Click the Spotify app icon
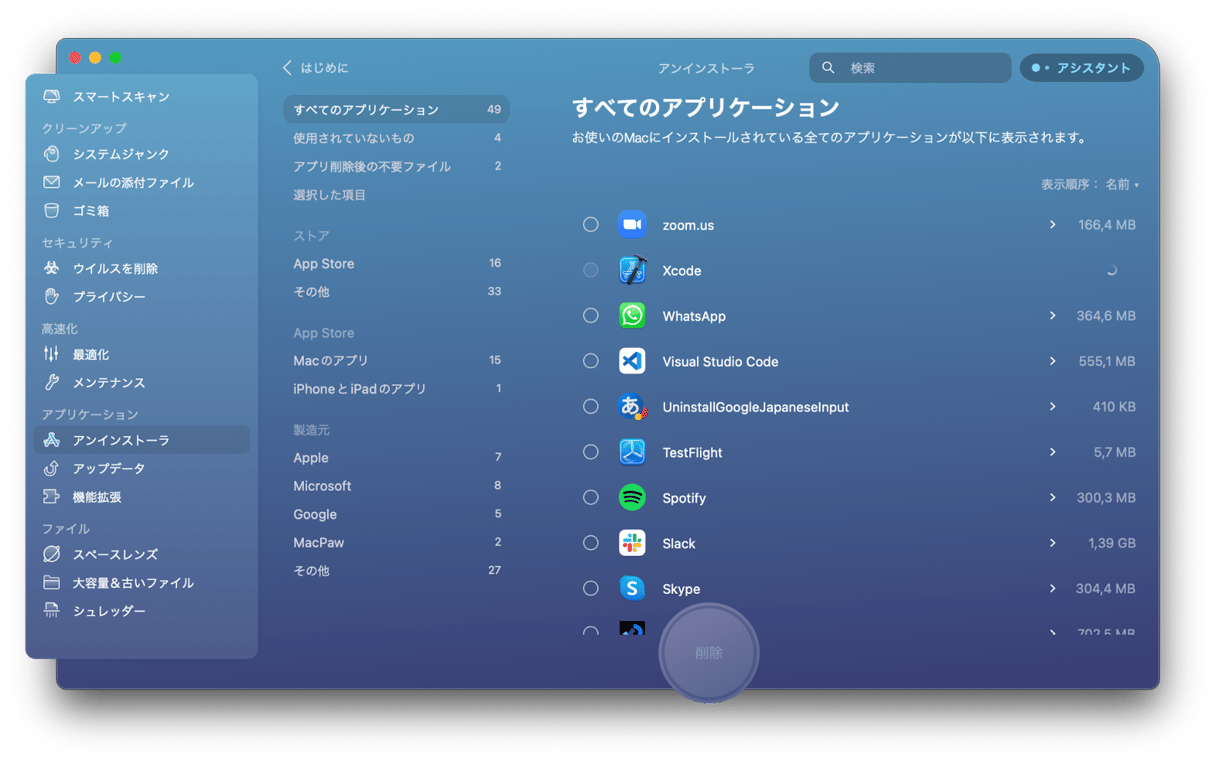1216x764 pixels. tap(632, 497)
